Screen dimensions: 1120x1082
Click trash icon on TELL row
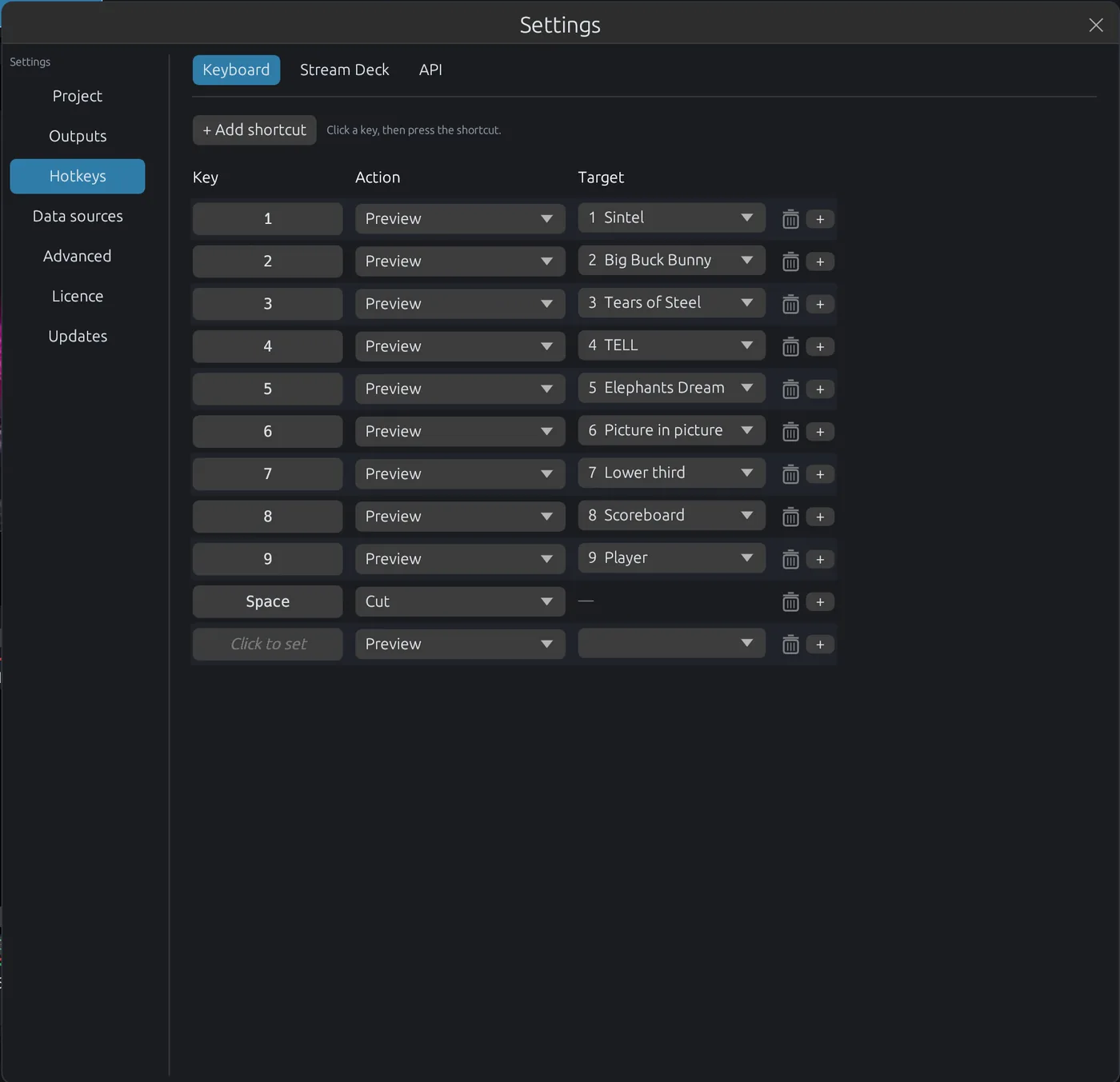point(790,346)
